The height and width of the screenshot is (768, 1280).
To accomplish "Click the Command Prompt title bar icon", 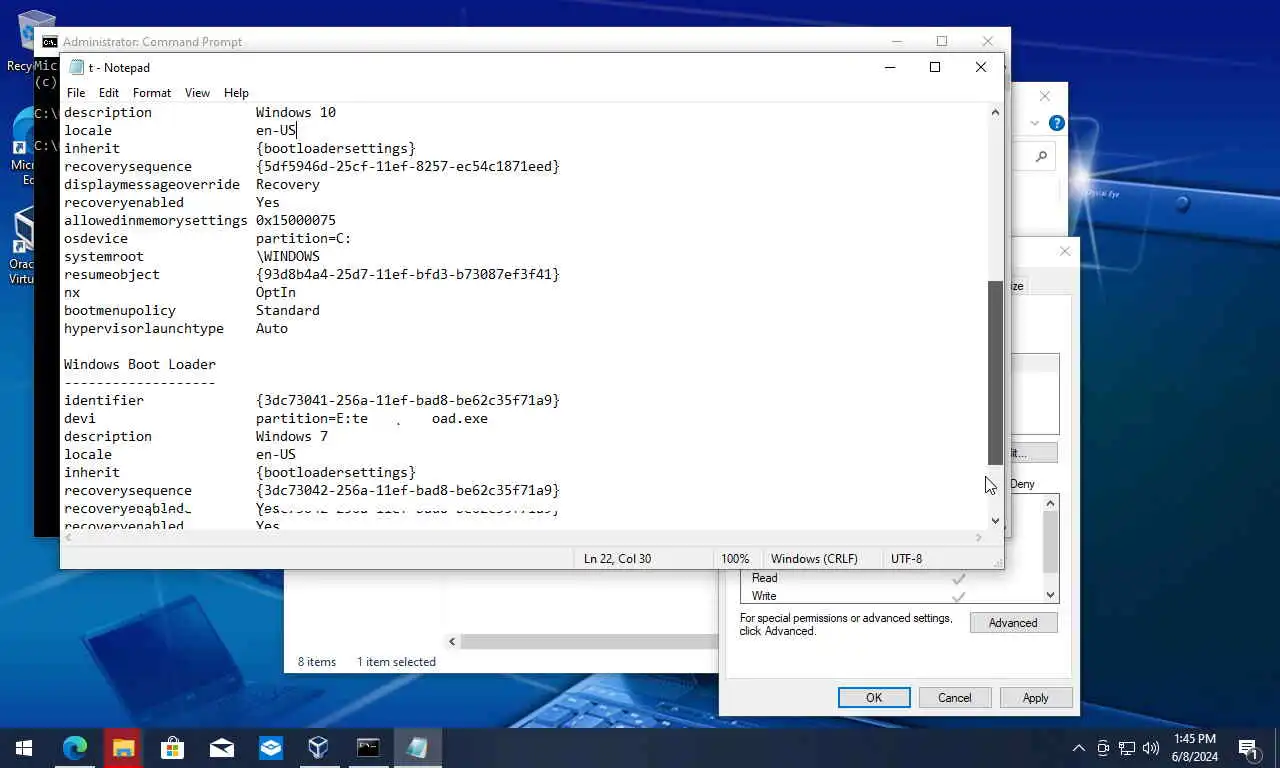I will click(49, 42).
